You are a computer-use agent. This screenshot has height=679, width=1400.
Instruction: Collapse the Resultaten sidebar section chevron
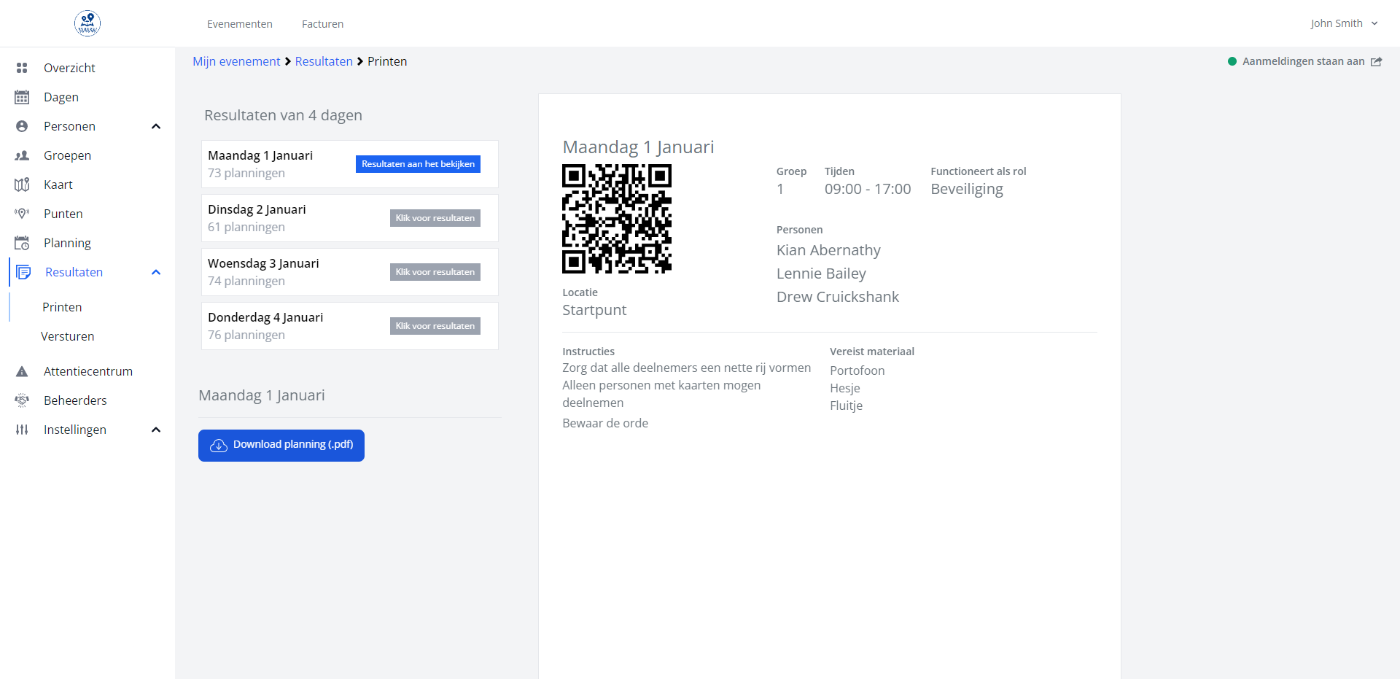pos(156,272)
